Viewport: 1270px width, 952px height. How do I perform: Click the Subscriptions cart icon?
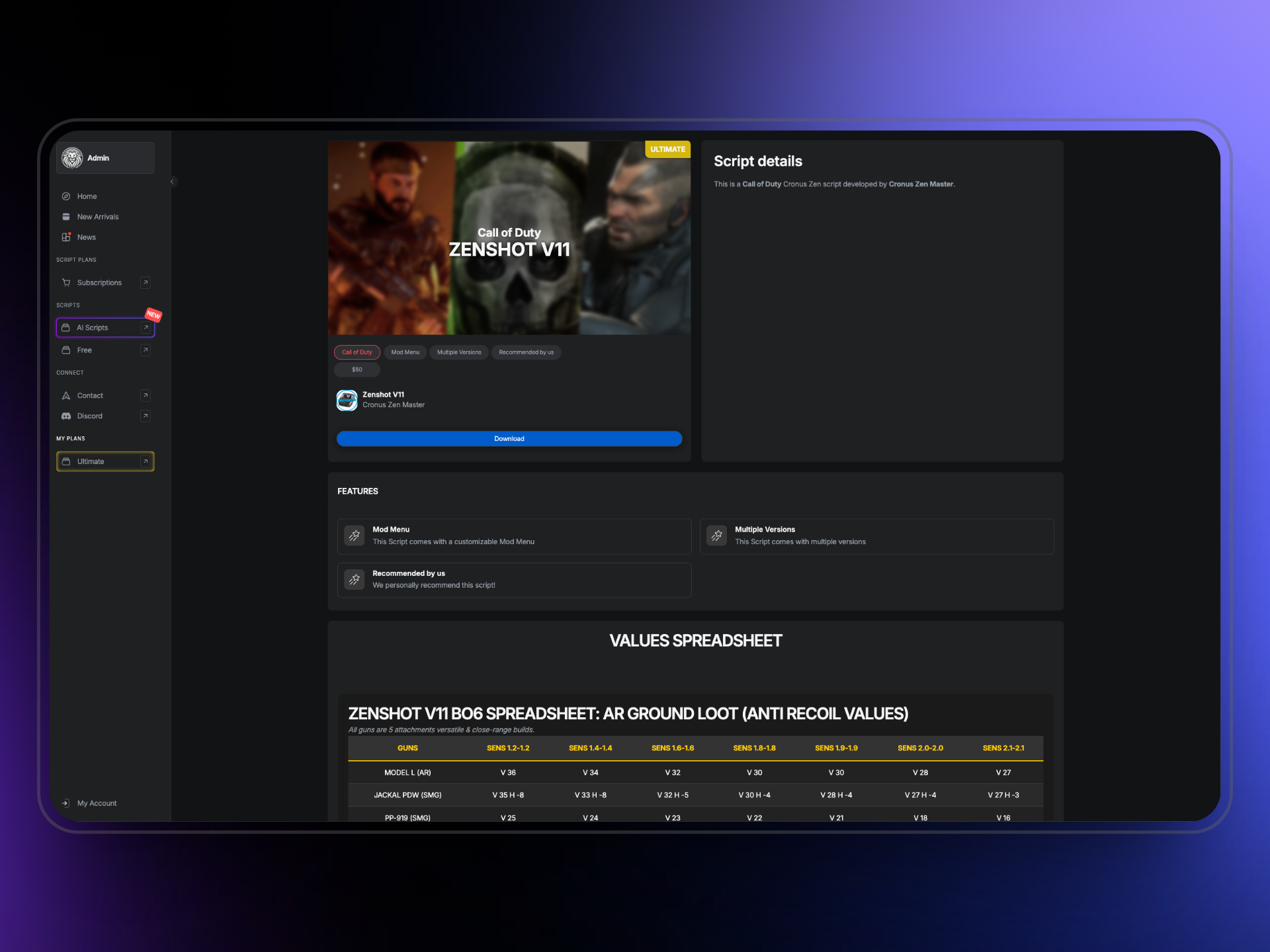coord(66,283)
